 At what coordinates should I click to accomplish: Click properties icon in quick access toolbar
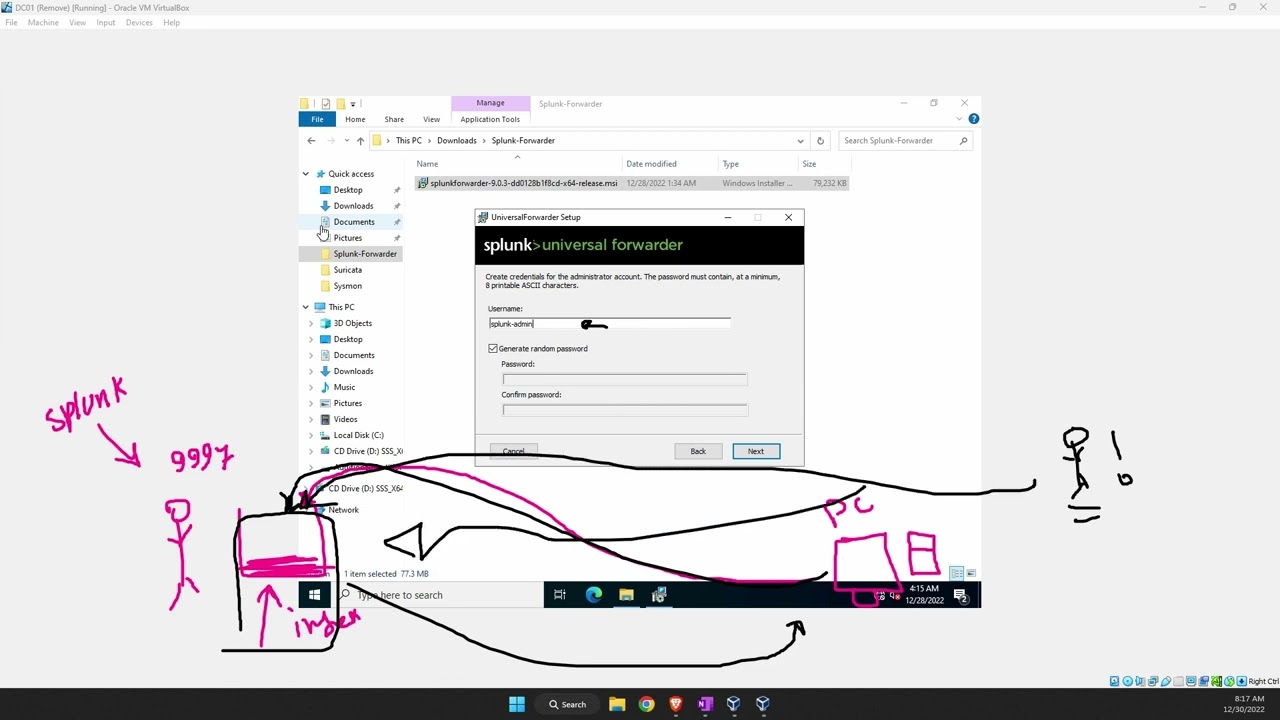tap(325, 103)
